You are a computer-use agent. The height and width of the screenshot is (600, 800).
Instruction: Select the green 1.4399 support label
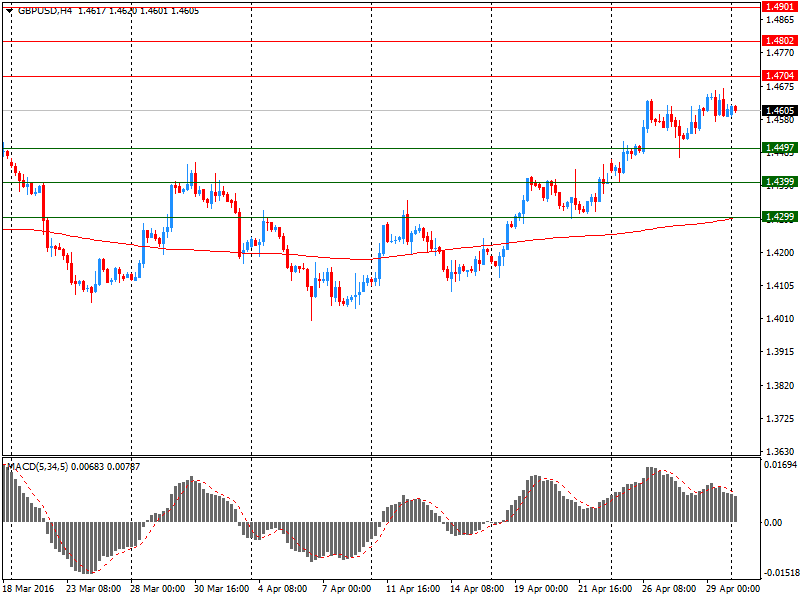[x=780, y=182]
